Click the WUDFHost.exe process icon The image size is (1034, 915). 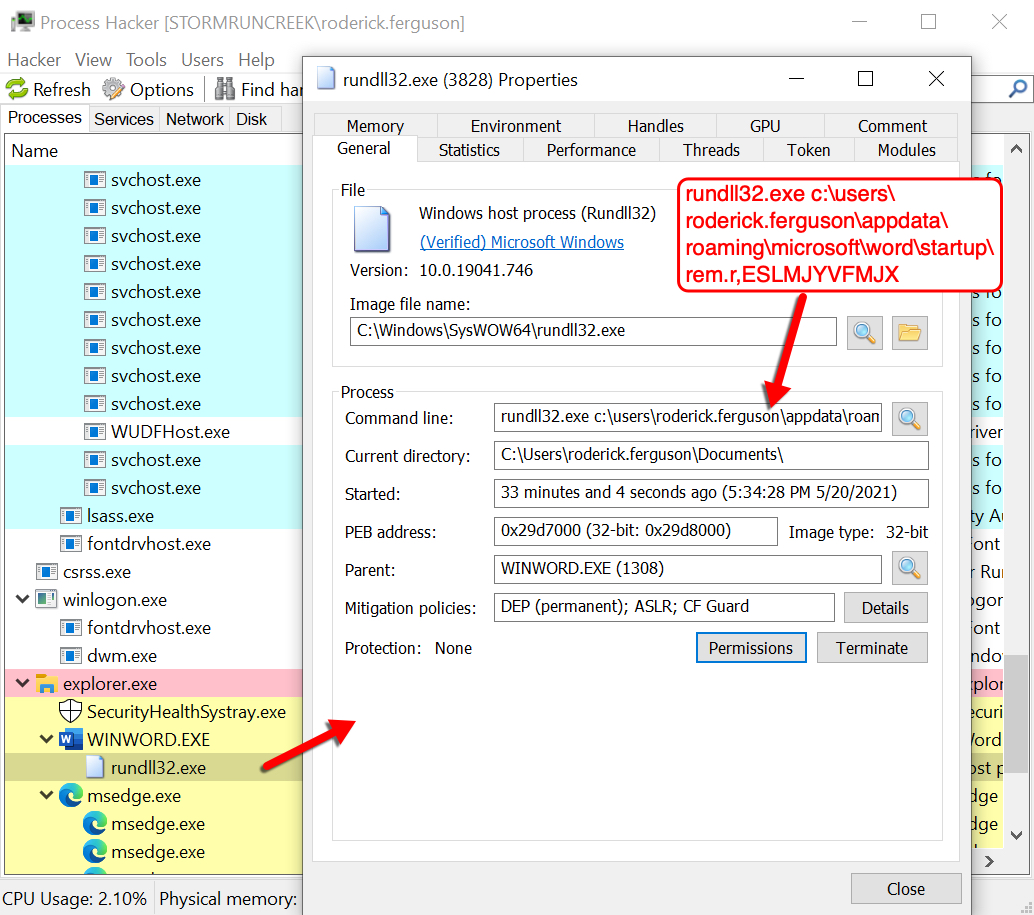click(x=95, y=432)
